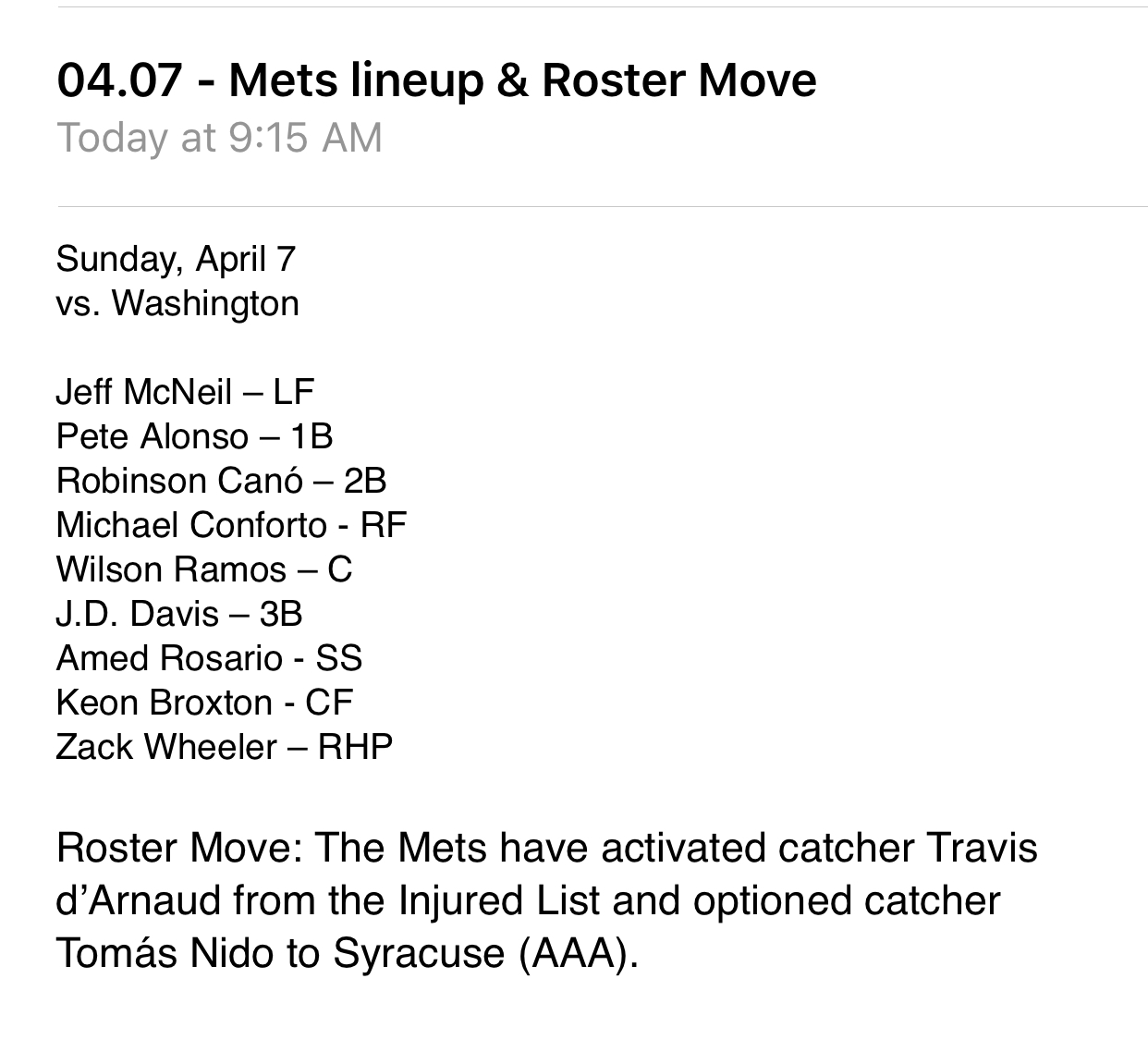Select the Zack Wheeler – RHP line
This screenshot has width=1148, height=1052.
tap(225, 747)
